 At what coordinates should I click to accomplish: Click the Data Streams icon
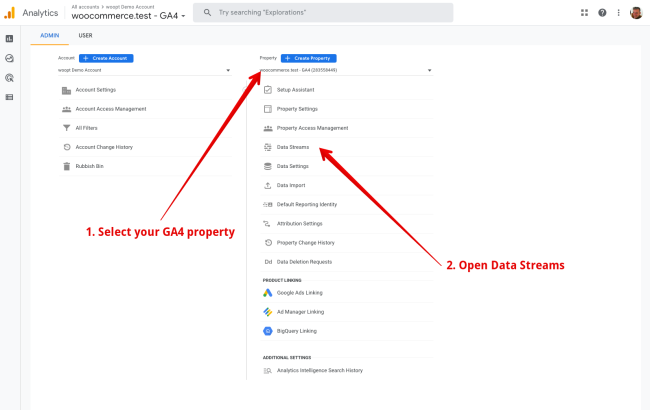(x=268, y=147)
